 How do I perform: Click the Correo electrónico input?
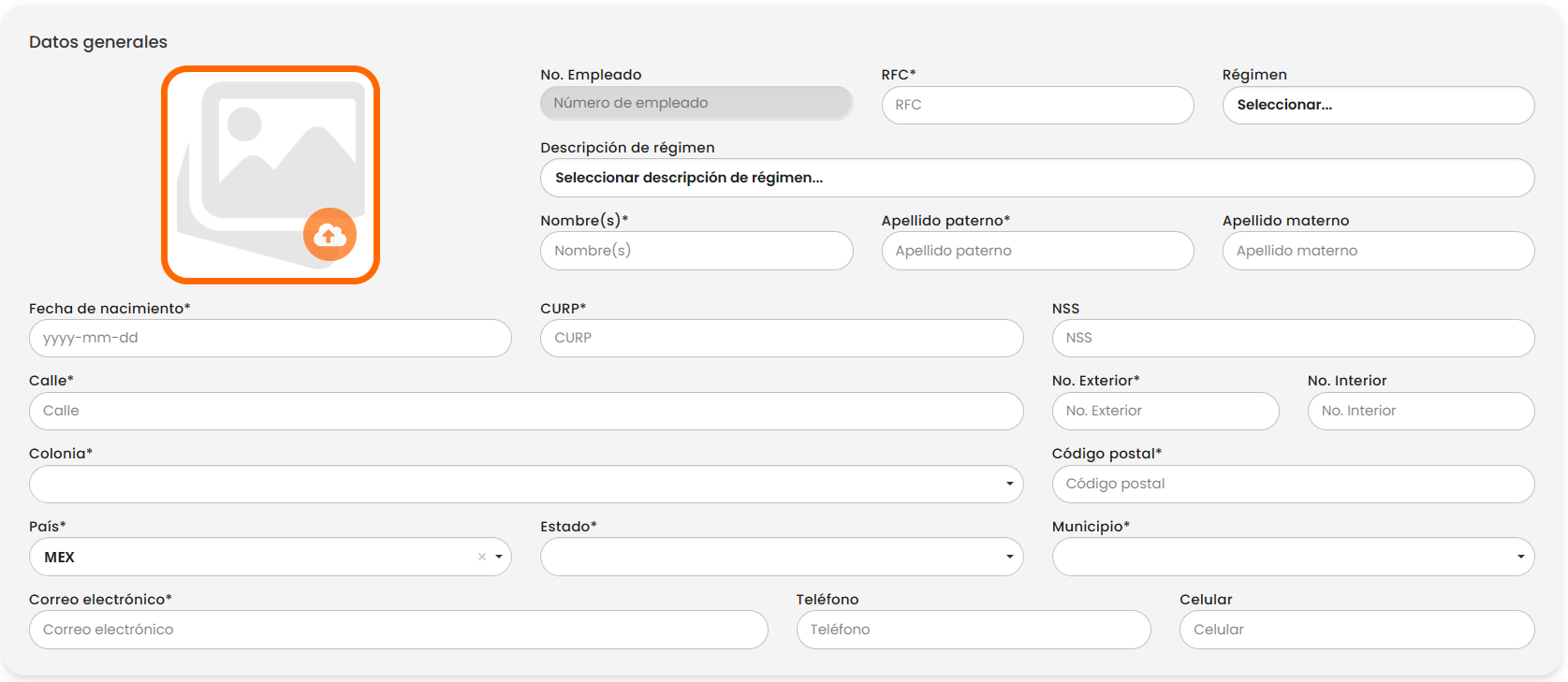point(398,630)
